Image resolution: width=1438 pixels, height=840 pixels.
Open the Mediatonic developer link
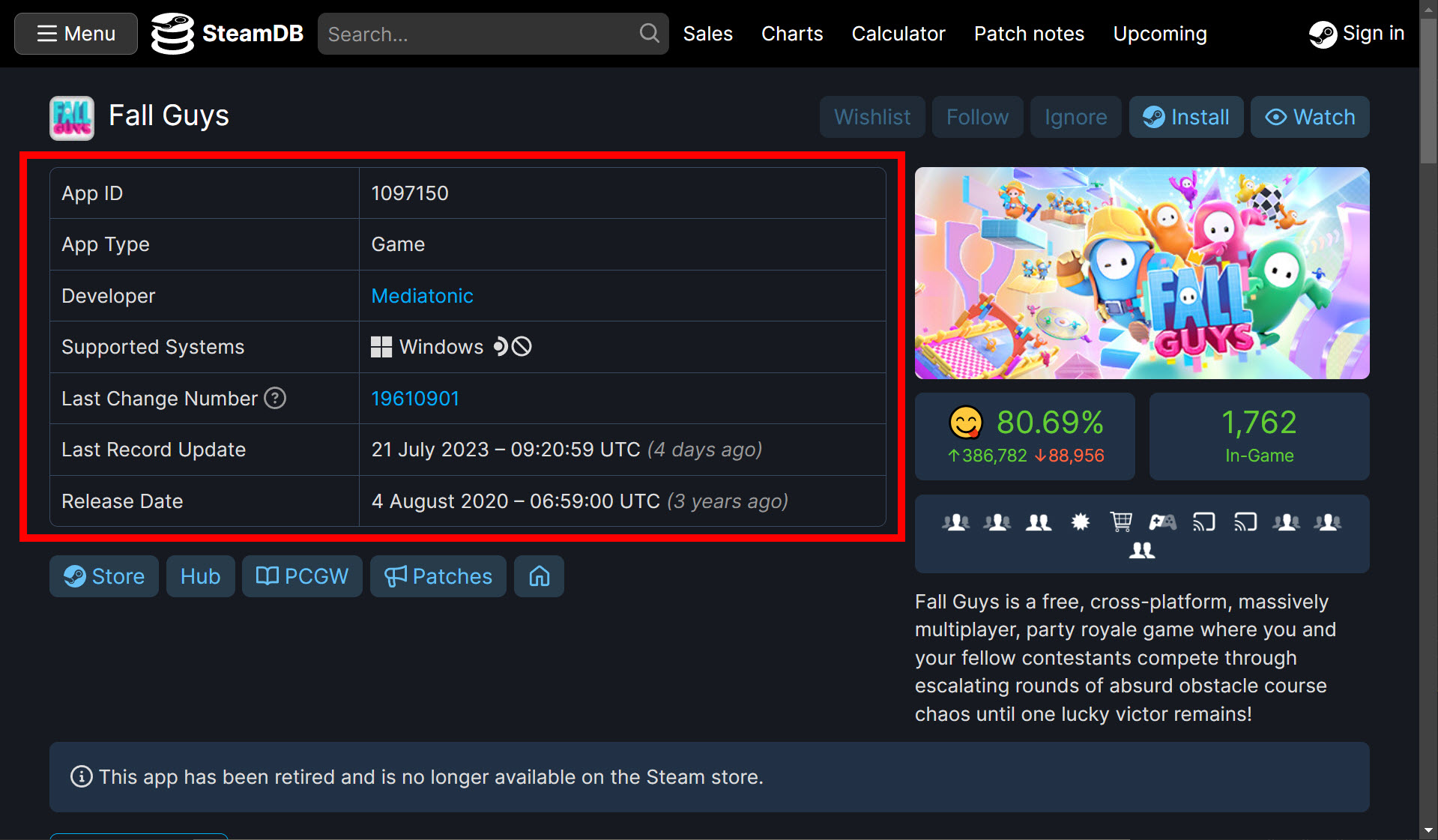pyautogui.click(x=422, y=296)
